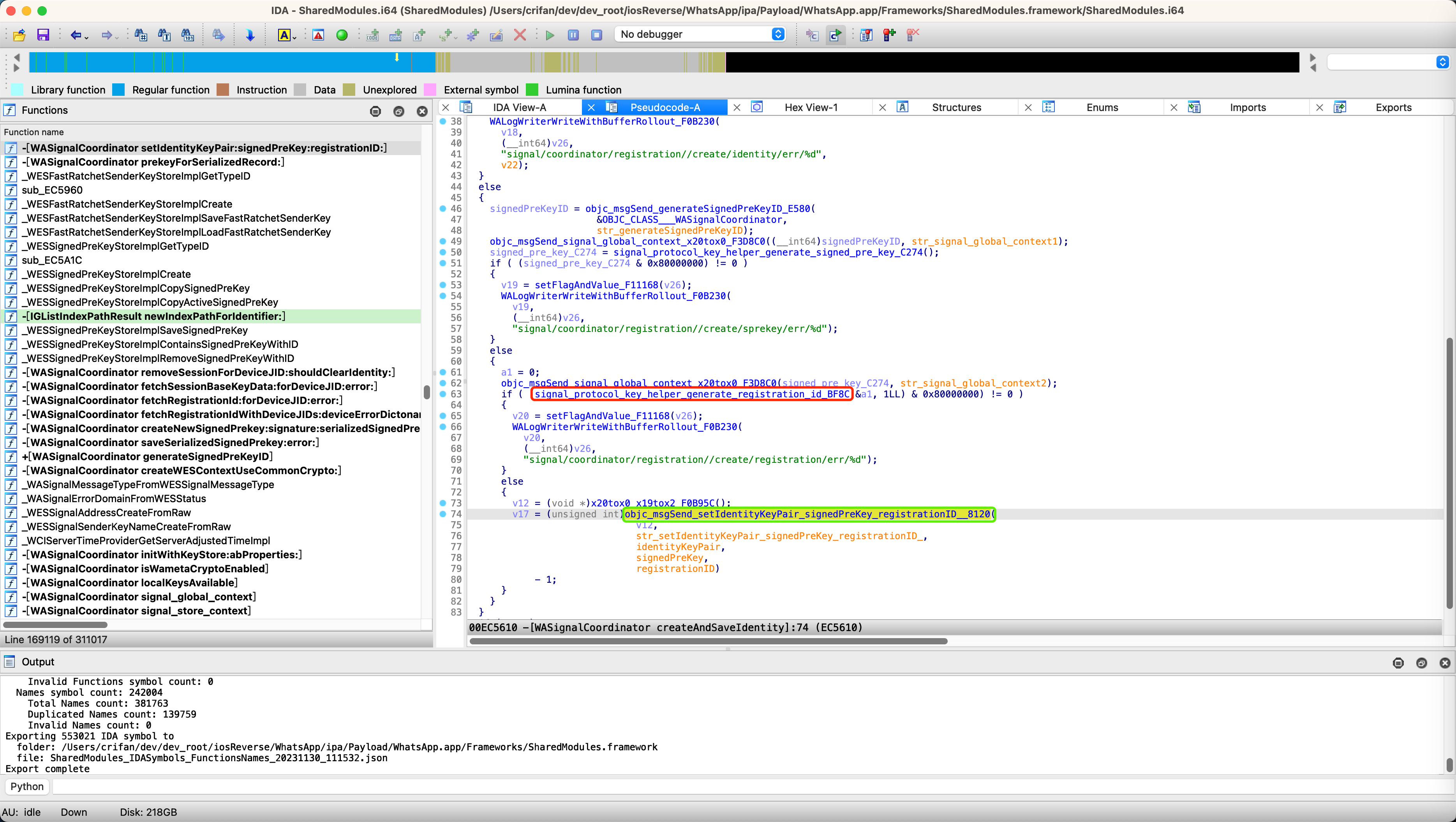Select _WASignalErrorDomainFromWESStatus function
This screenshot has width=1456, height=822.
(x=210, y=499)
